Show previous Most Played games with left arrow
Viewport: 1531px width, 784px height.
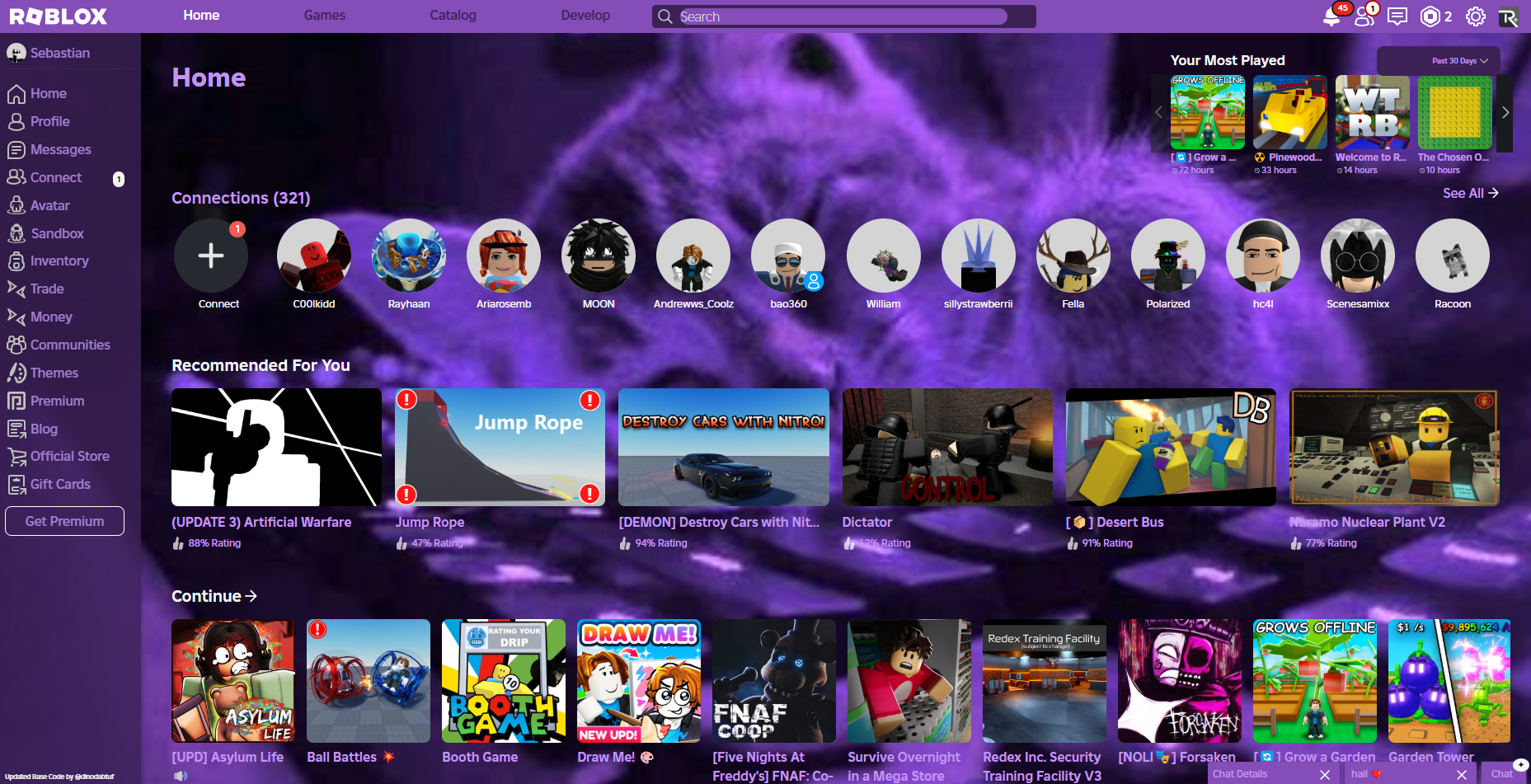coord(1158,113)
